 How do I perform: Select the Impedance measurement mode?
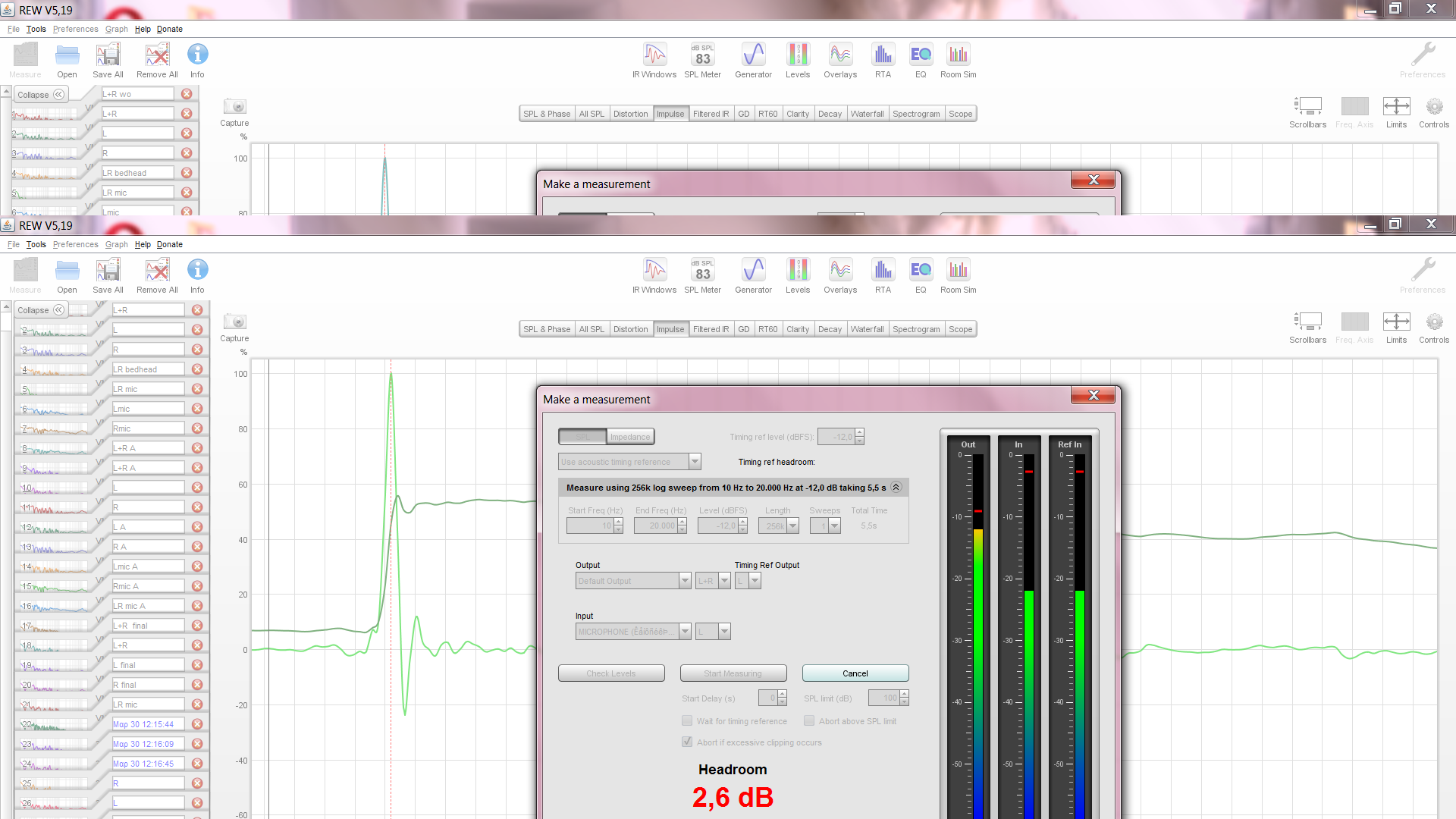630,437
